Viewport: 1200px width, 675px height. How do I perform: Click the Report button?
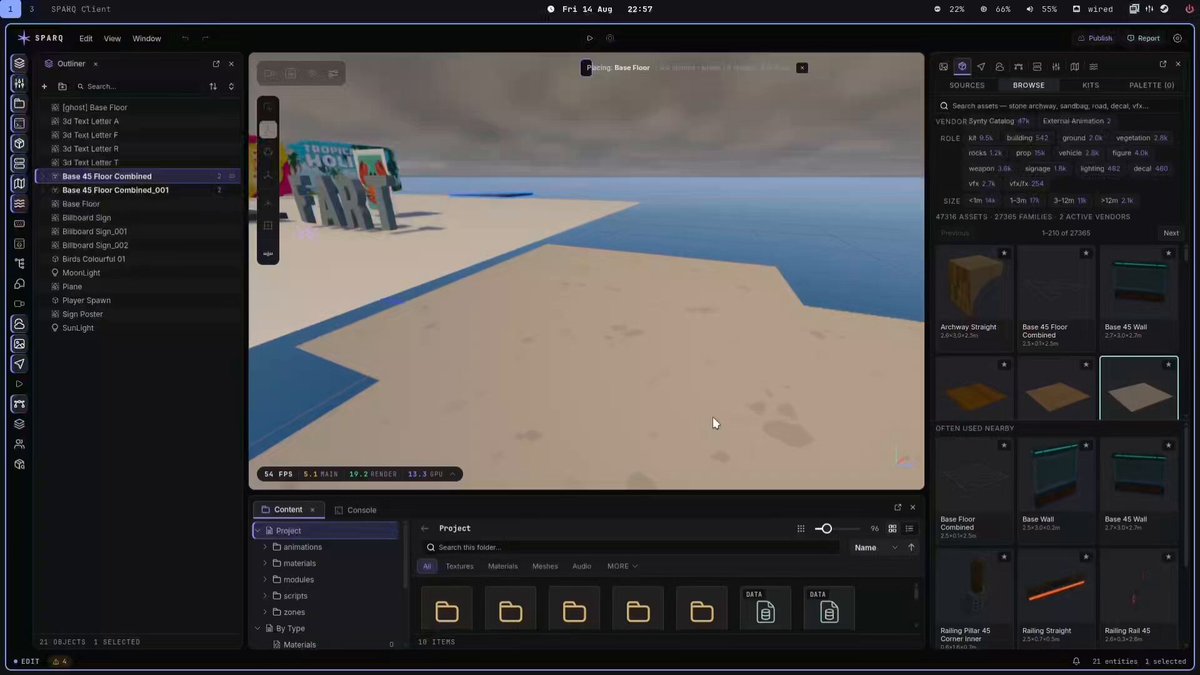[1143, 38]
